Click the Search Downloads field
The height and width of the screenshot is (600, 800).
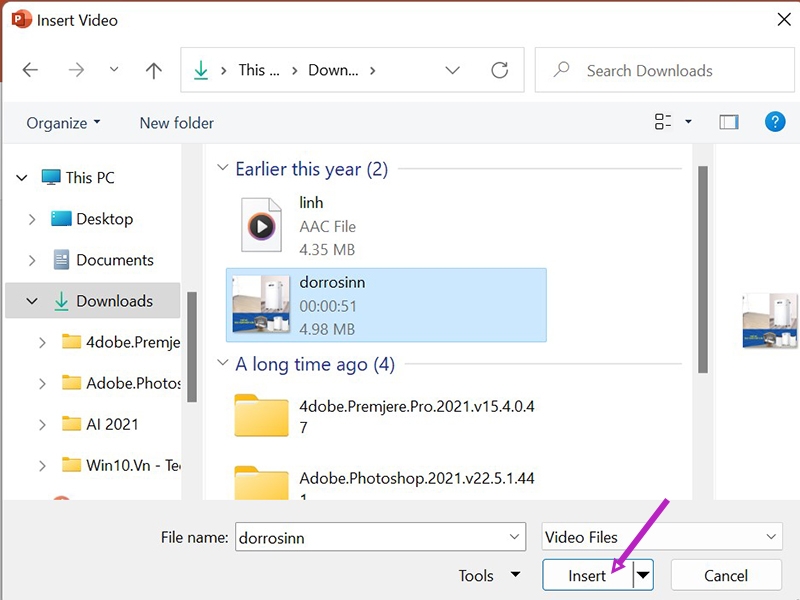pyautogui.click(x=664, y=70)
